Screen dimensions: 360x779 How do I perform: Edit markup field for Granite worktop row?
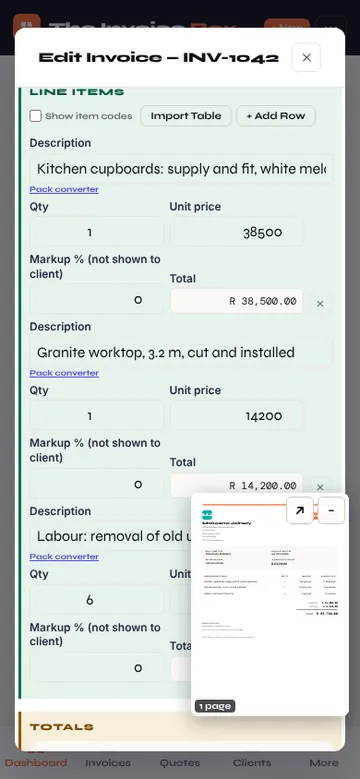(x=96, y=484)
